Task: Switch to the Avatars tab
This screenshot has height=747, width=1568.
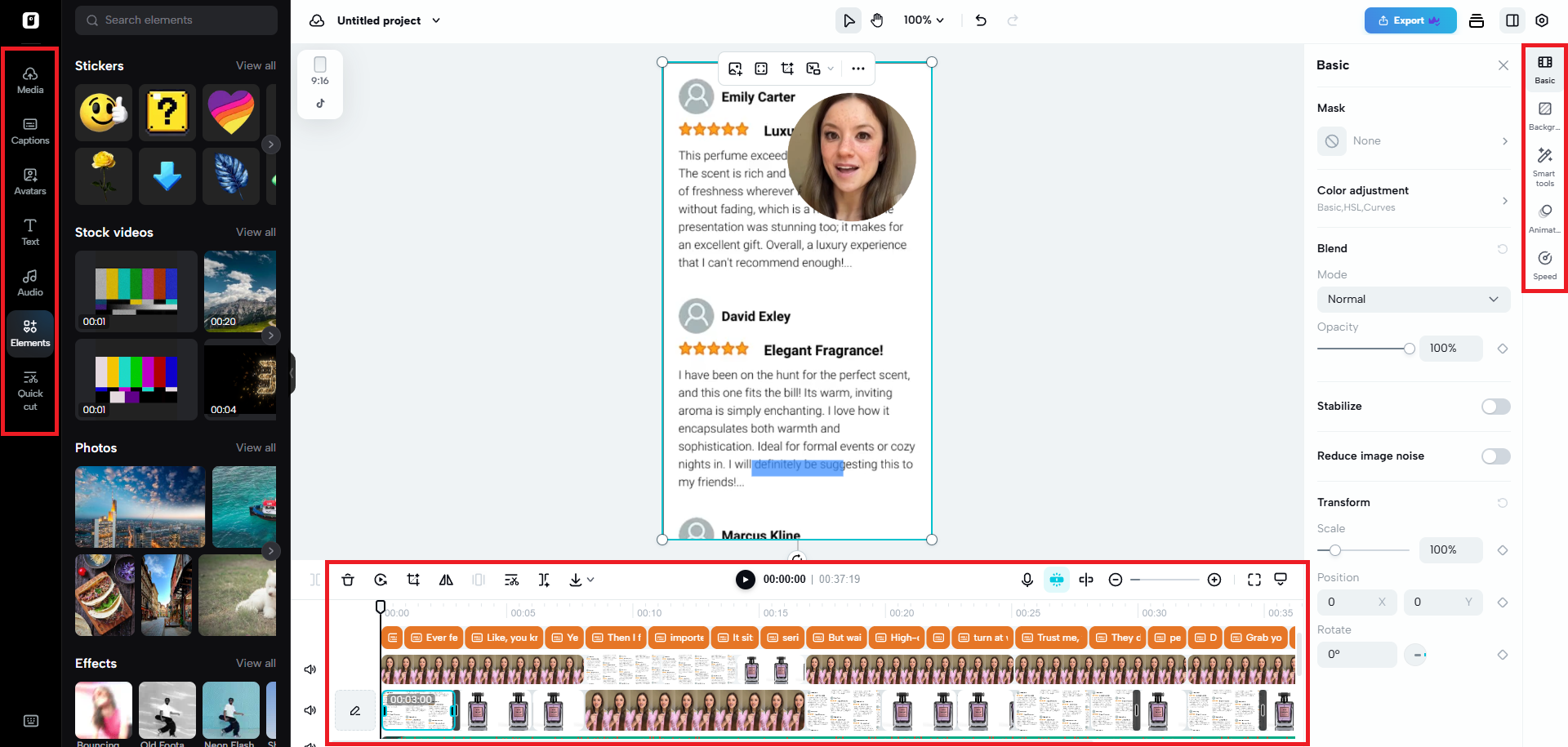Action: click(30, 181)
